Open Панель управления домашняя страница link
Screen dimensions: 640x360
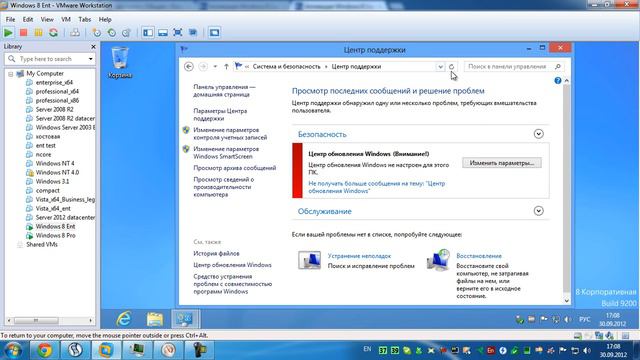224,91
